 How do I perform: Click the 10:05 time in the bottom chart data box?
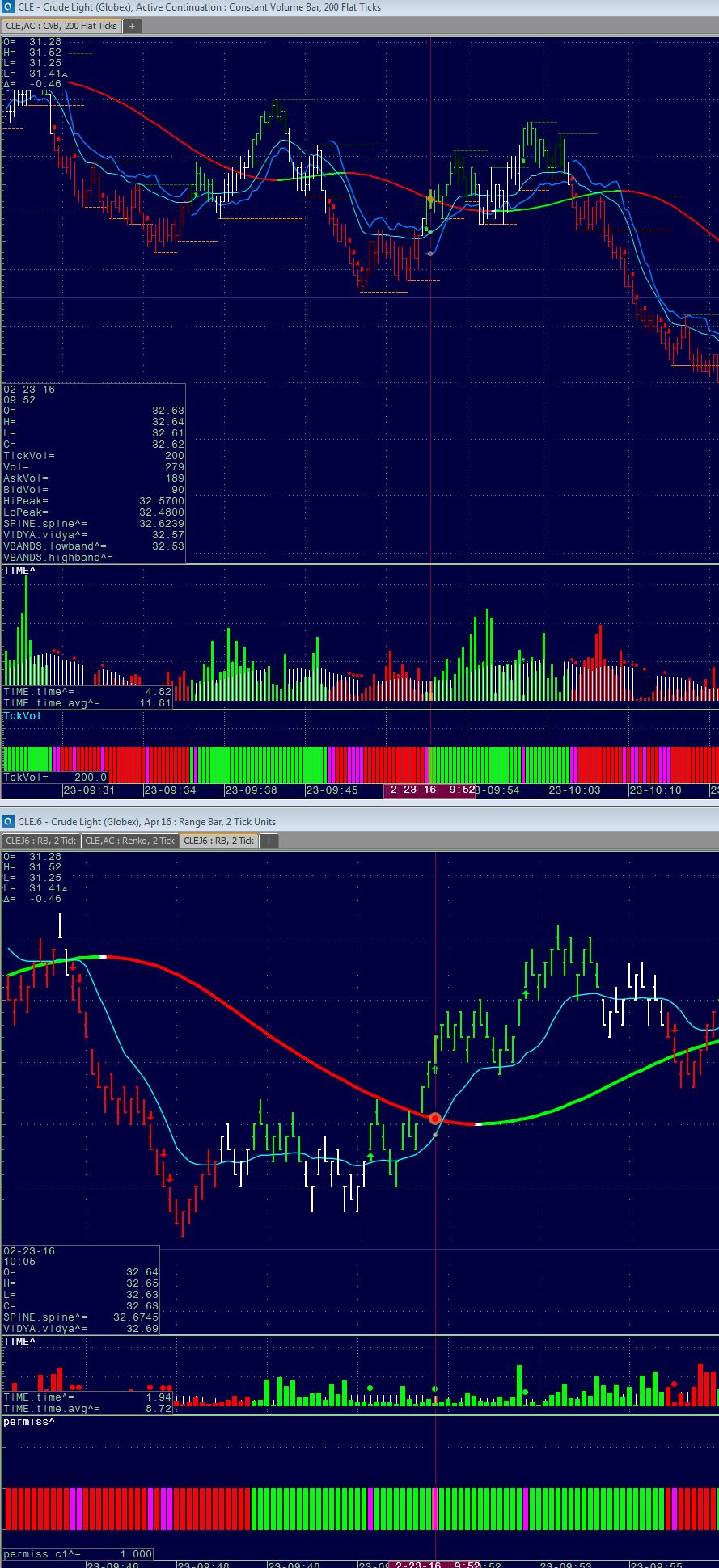tap(19, 1261)
